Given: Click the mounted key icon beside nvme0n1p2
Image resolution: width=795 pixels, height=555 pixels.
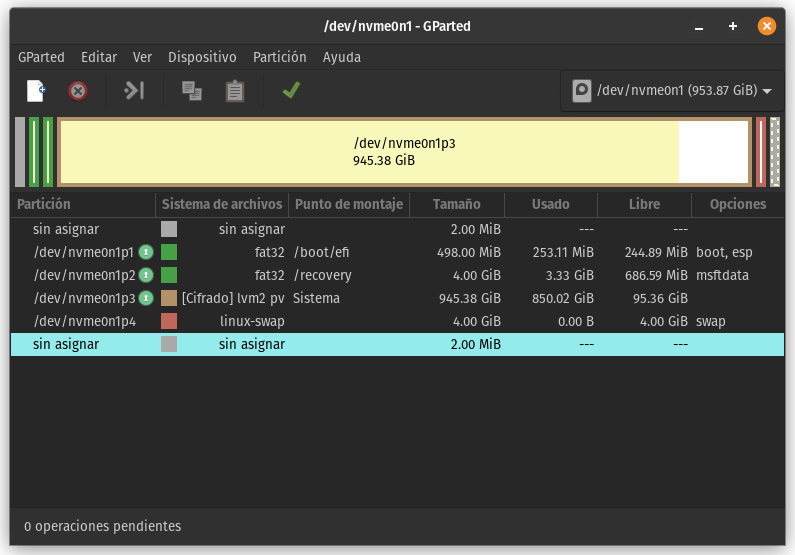Looking at the screenshot, I should click(146, 275).
